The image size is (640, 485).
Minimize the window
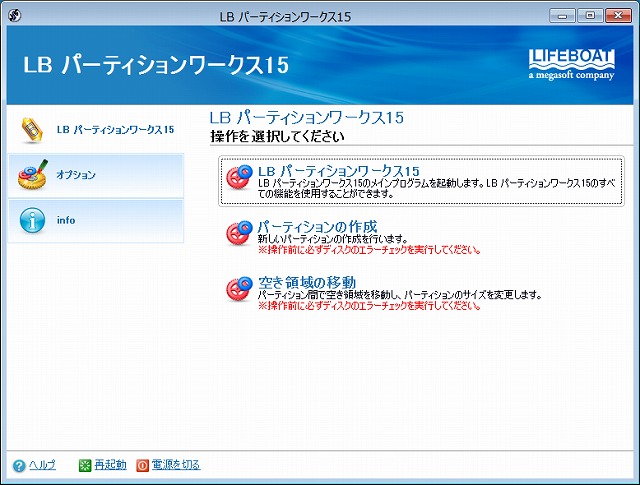(562, 16)
